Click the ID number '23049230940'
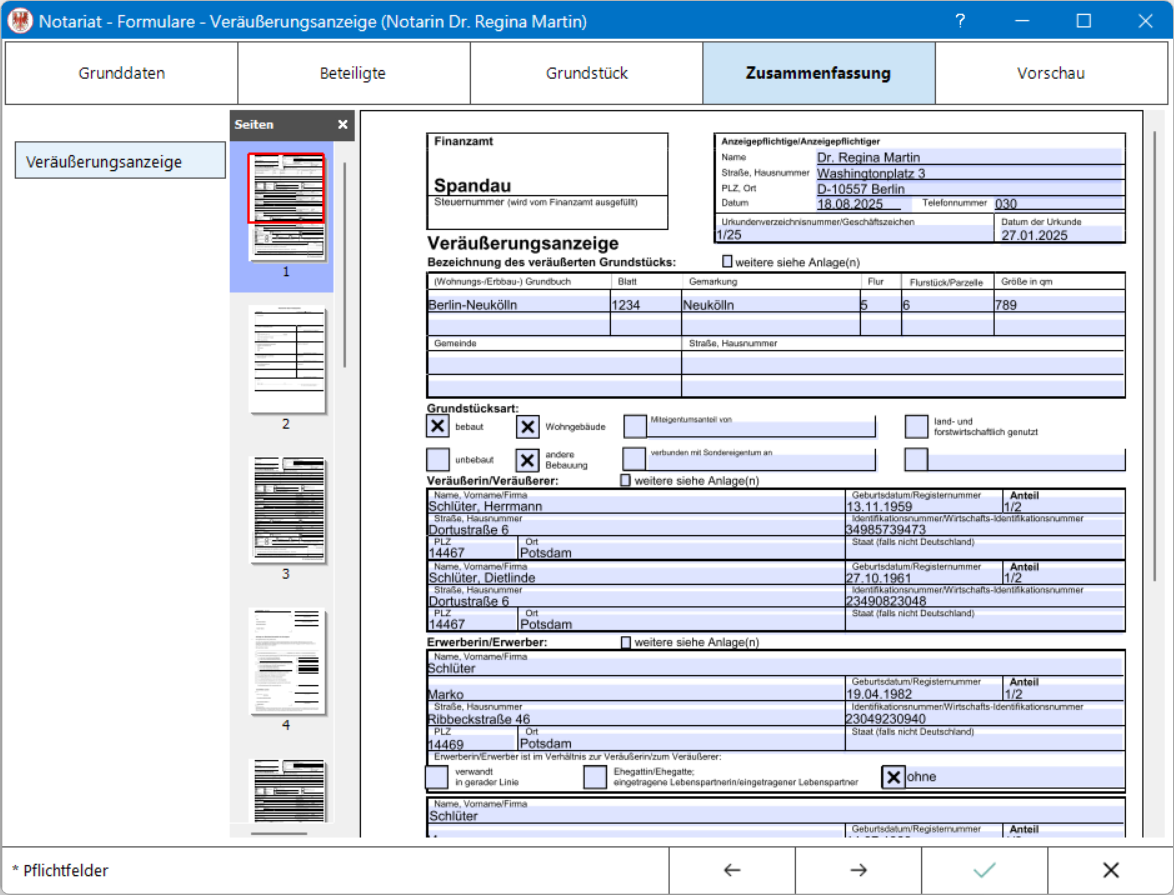Viewport: 1174px width, 895px height. [x=985, y=718]
